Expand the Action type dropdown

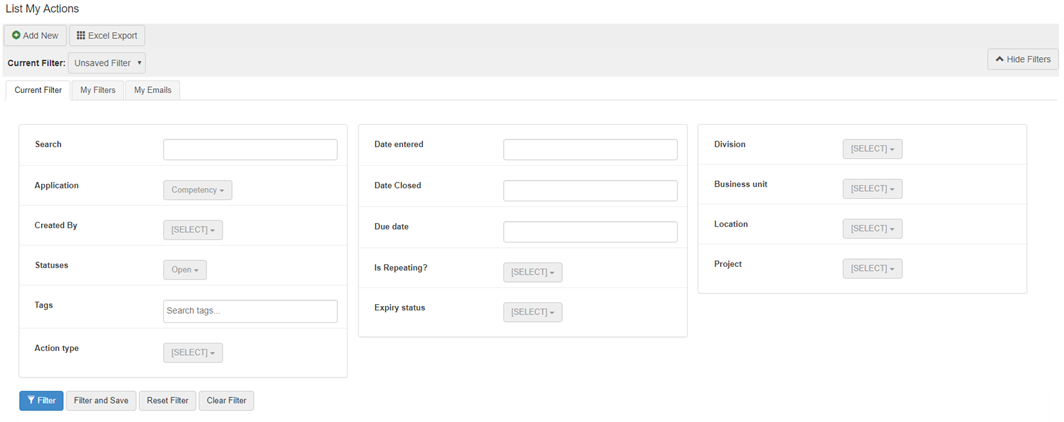pos(193,353)
